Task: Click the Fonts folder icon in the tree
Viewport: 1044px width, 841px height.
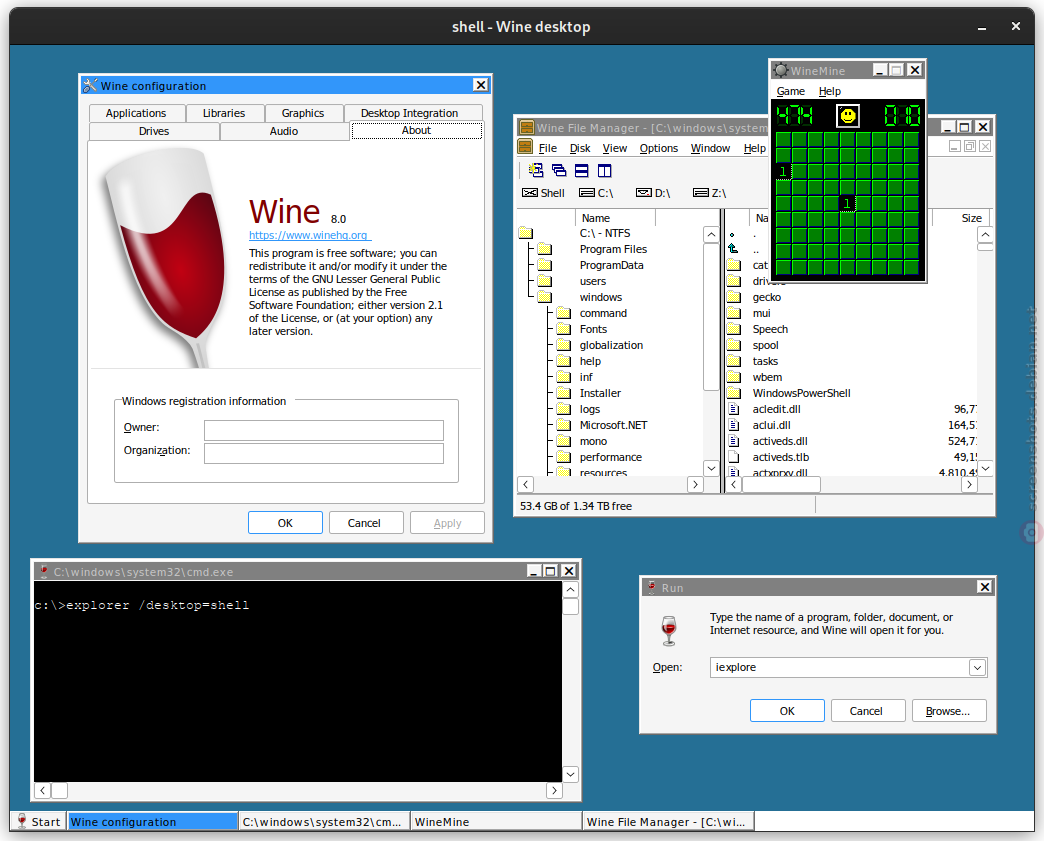Action: pyautogui.click(x=564, y=329)
